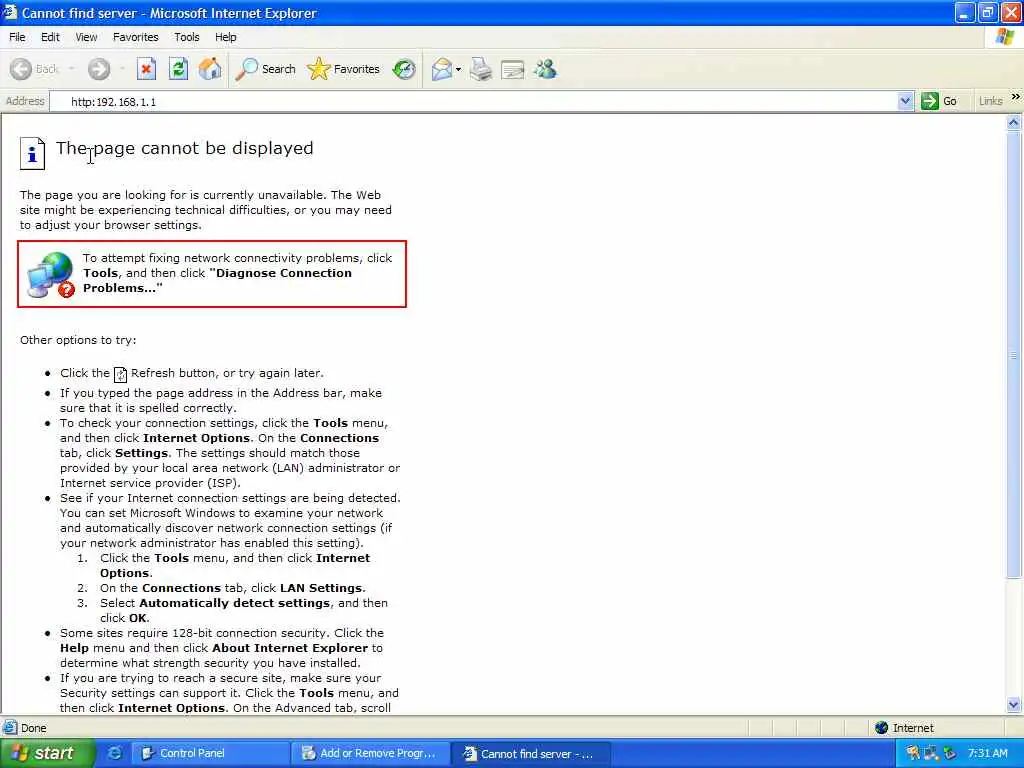
Task: Click the info page icon beside heading
Action: point(32,153)
